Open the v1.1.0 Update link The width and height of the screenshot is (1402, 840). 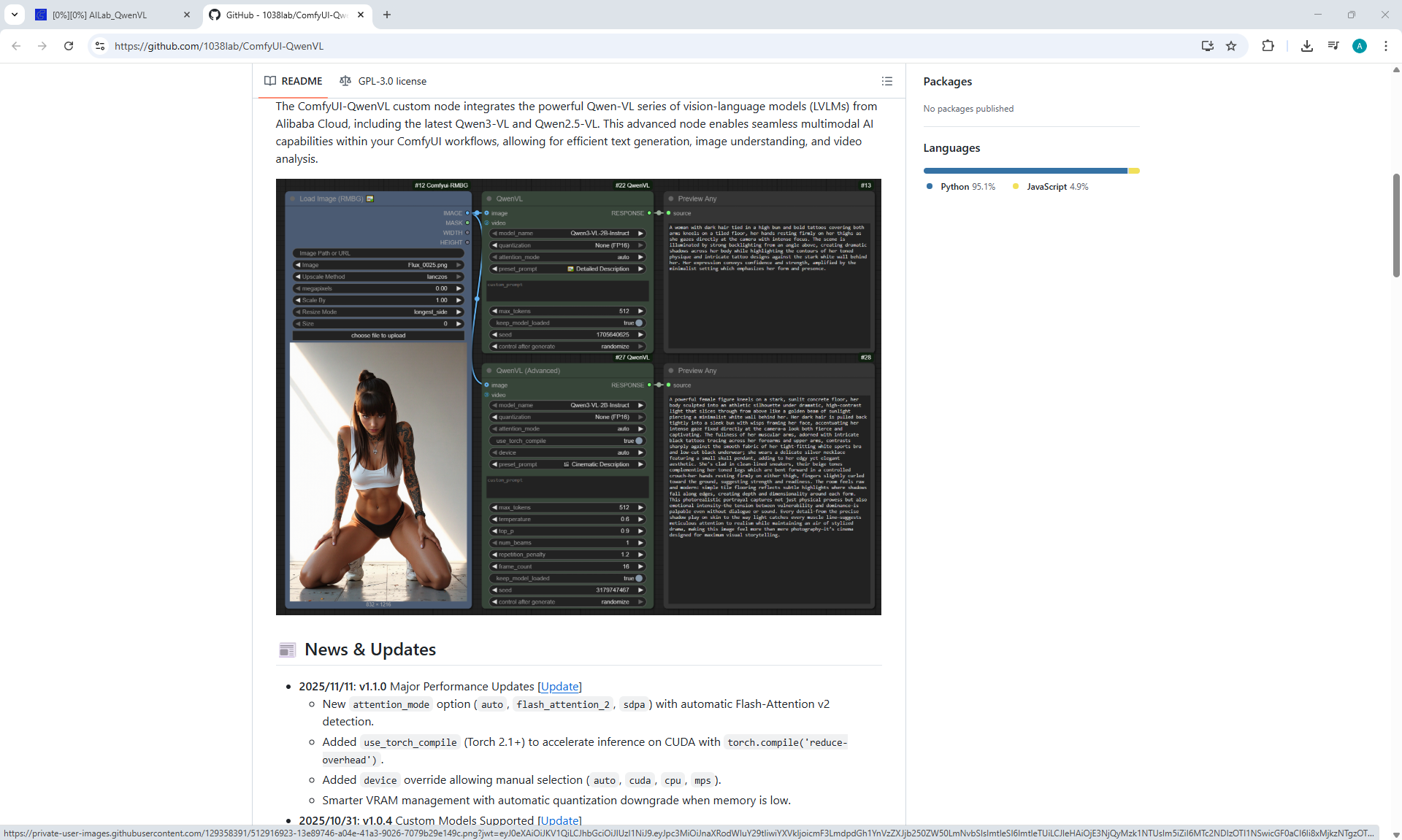tap(559, 686)
